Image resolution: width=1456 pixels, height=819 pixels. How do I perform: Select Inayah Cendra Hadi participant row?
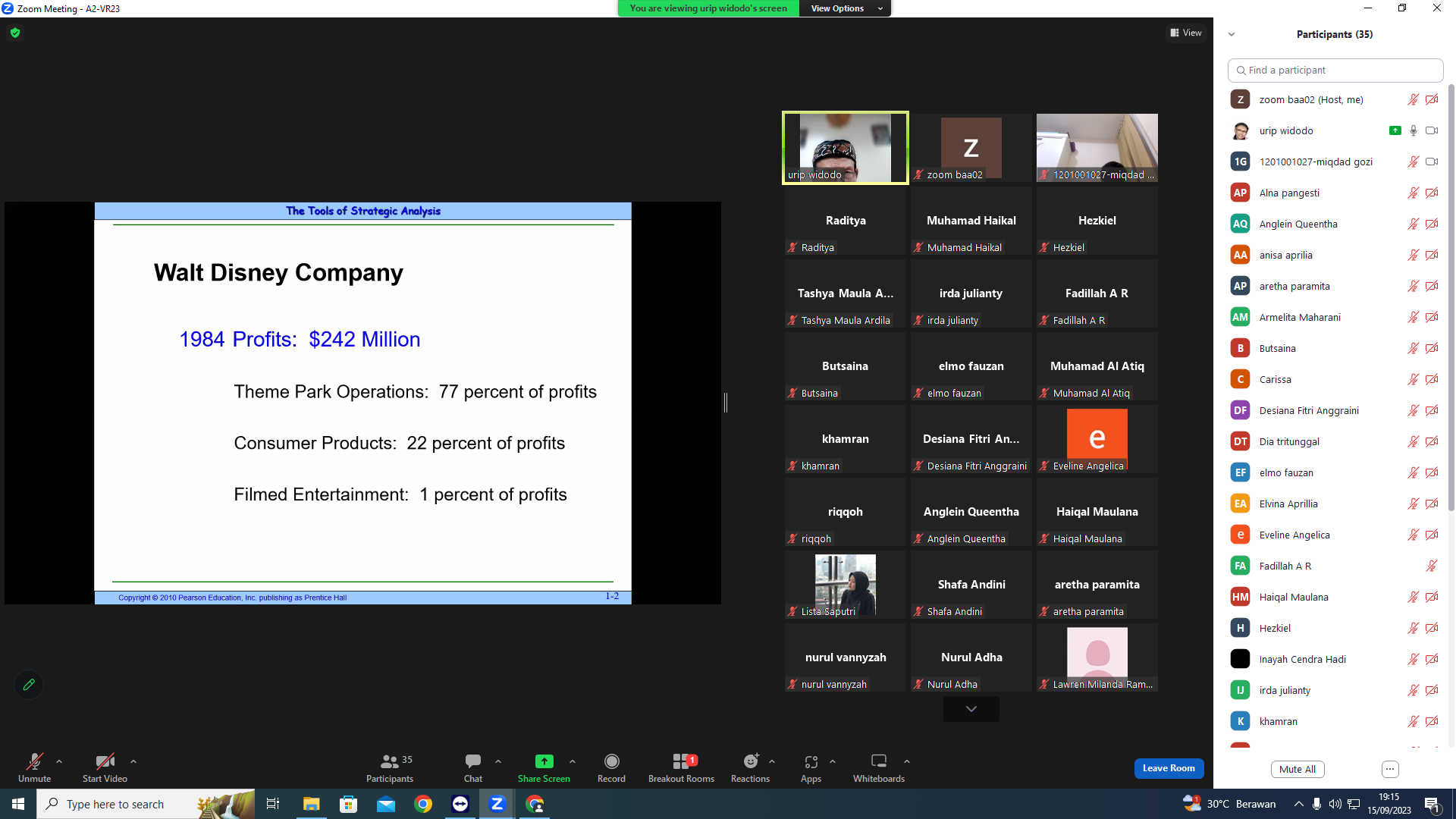tap(1335, 659)
